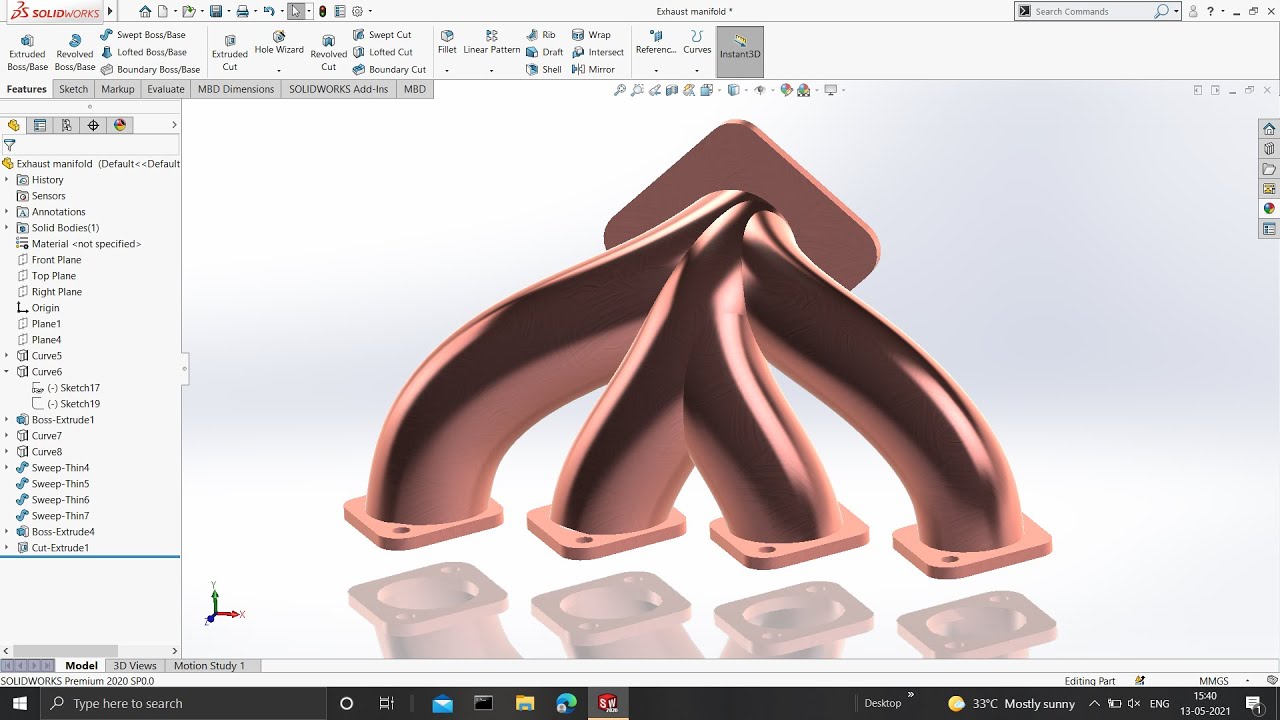Choose Swept Boss/Base feature

pos(143,35)
